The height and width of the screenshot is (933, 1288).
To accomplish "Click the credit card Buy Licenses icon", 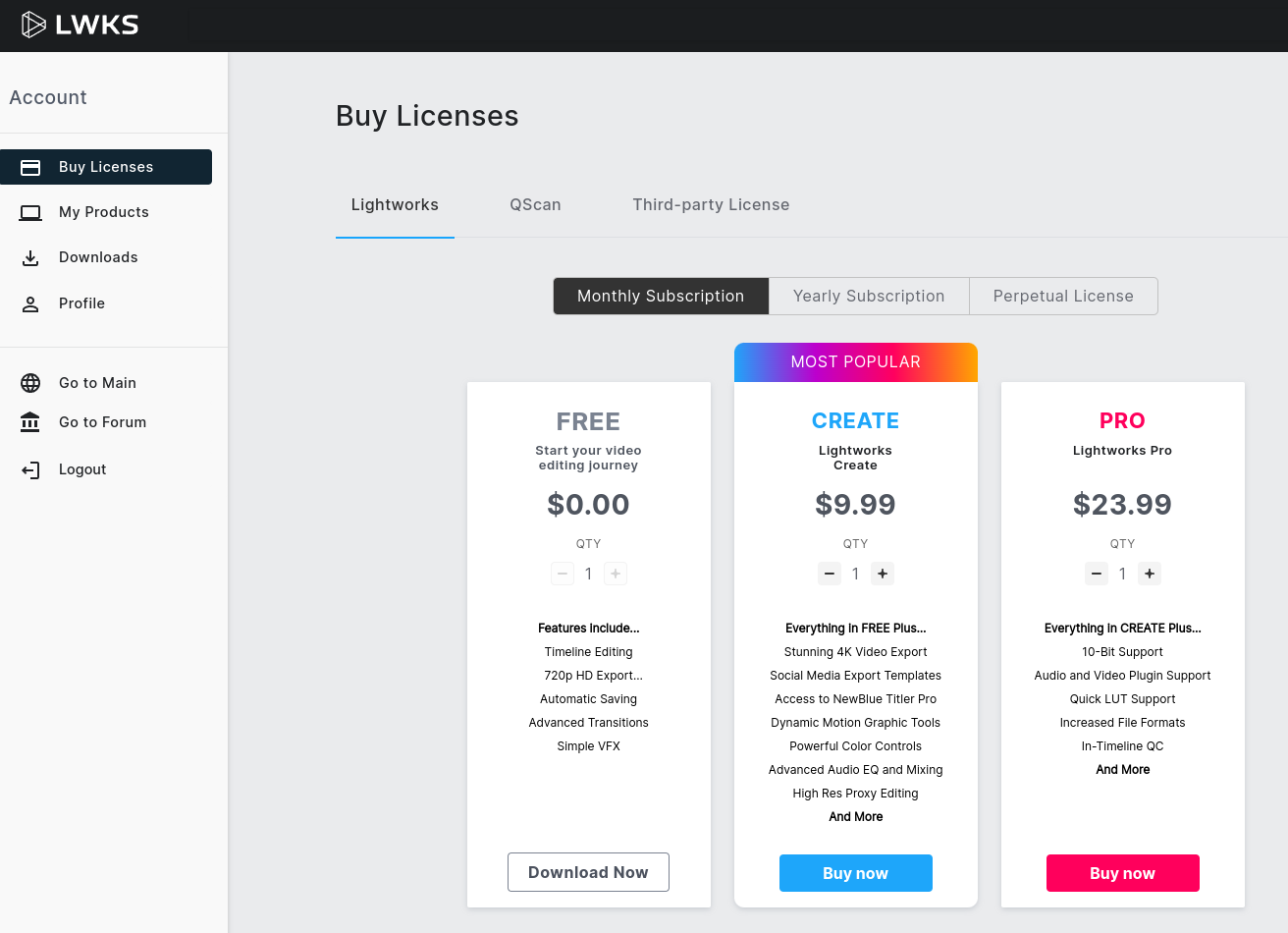I will pos(30,167).
